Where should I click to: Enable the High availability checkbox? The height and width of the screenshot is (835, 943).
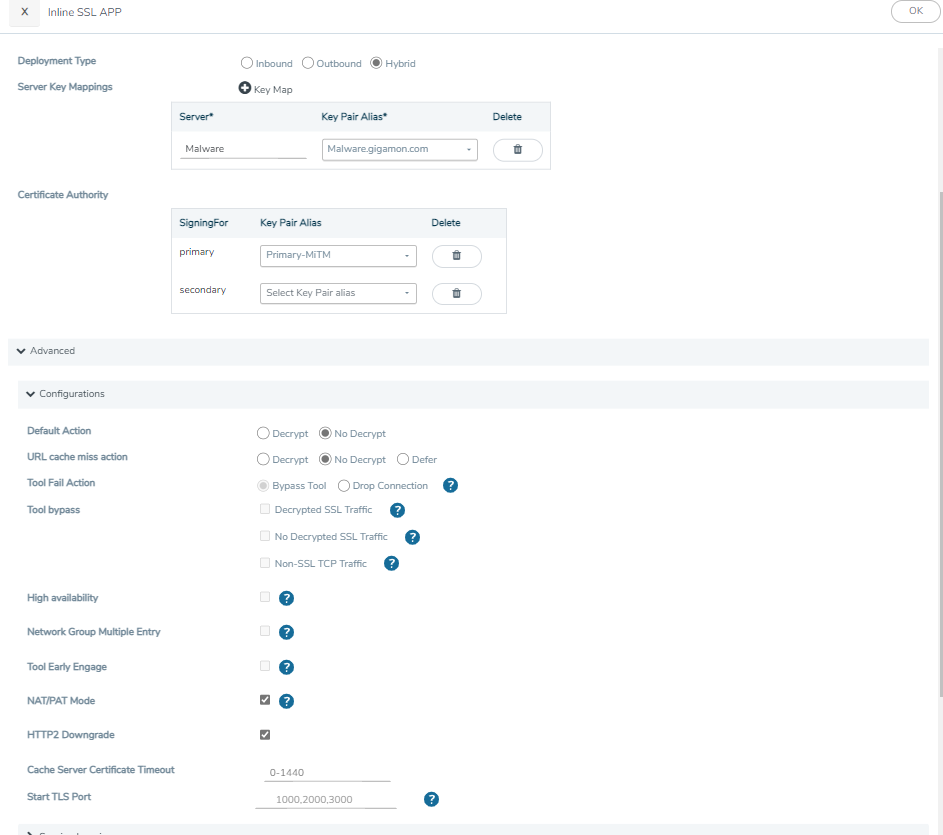[x=265, y=597]
